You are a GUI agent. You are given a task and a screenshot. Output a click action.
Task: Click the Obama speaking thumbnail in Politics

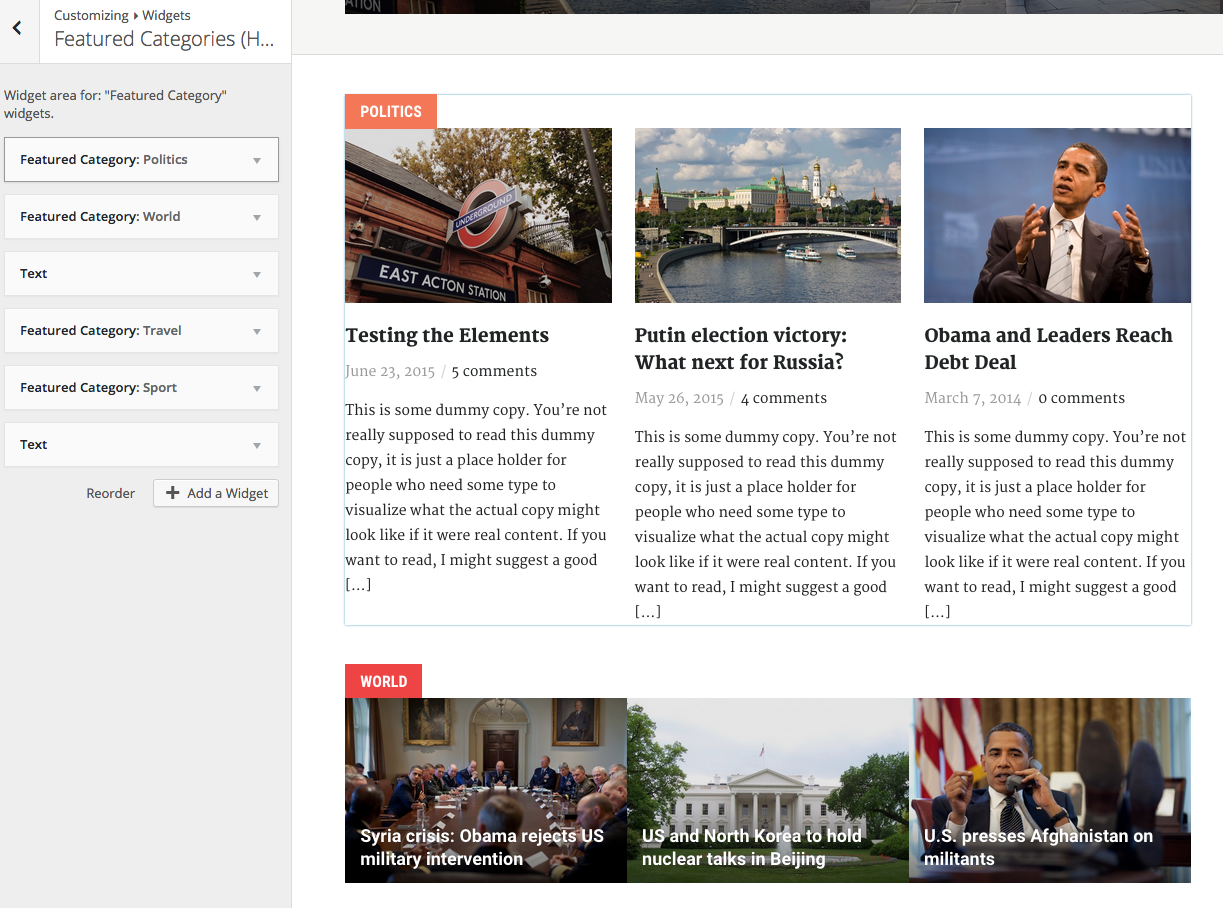tap(1057, 215)
